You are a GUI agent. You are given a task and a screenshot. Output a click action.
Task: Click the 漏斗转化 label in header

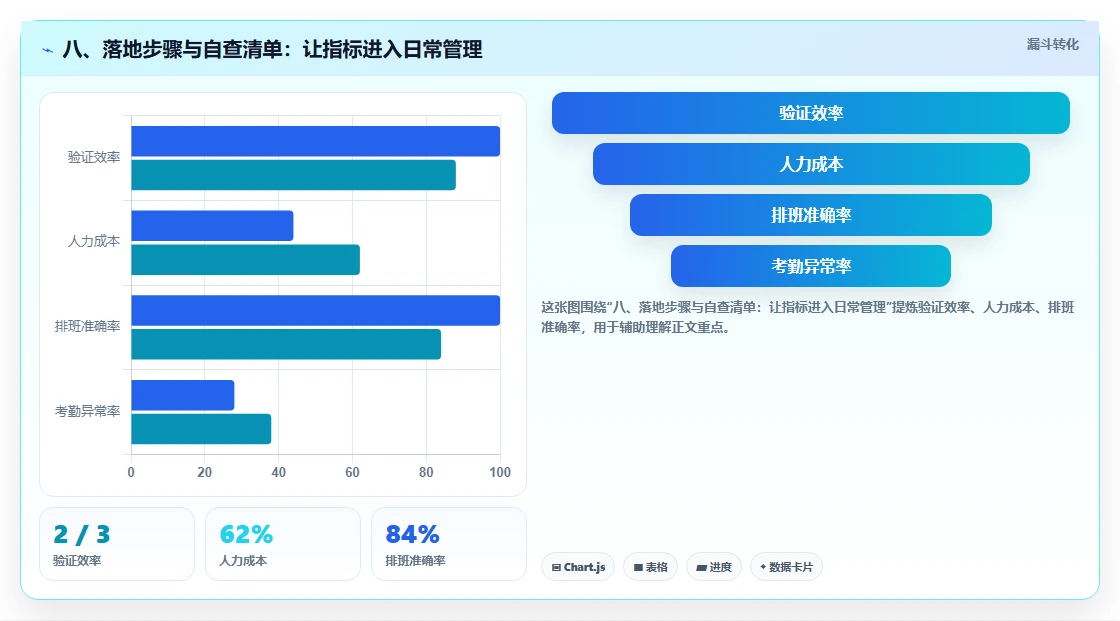pos(1052,44)
